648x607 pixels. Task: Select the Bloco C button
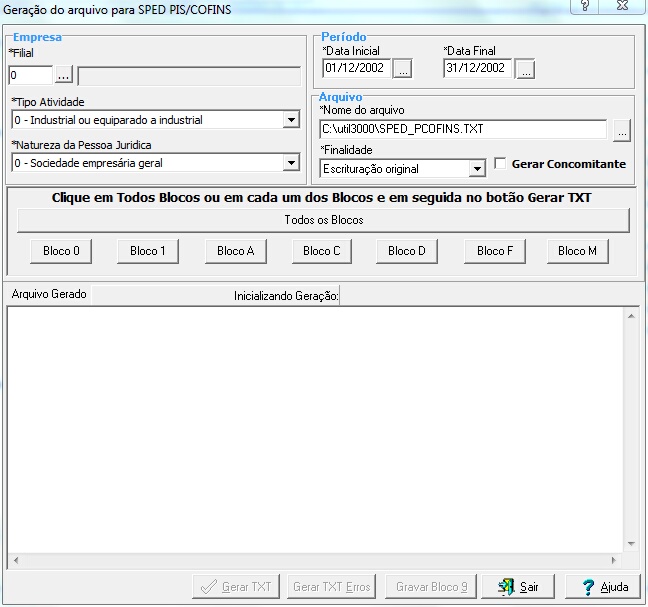[322, 251]
